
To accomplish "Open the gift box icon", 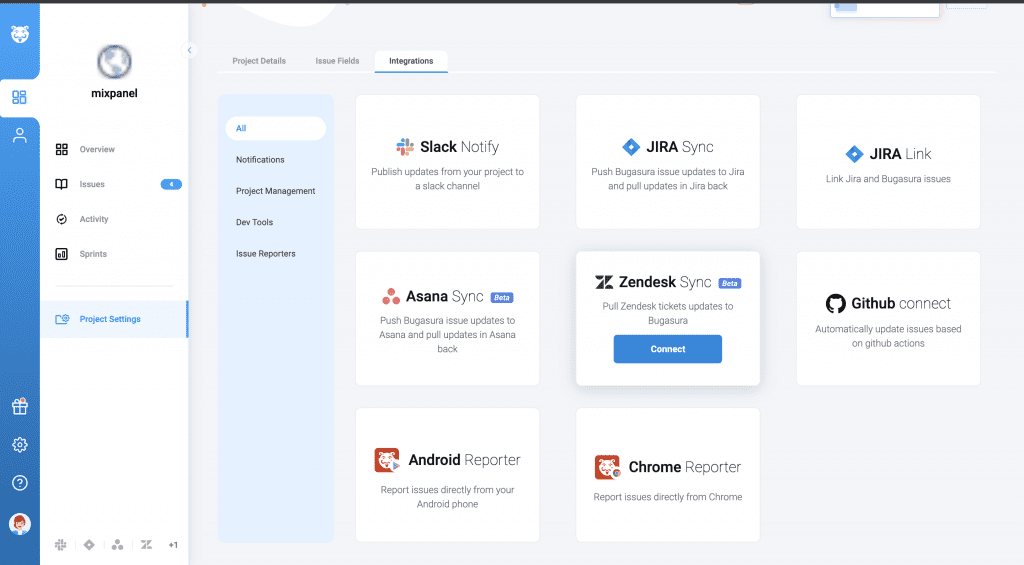I will (20, 406).
